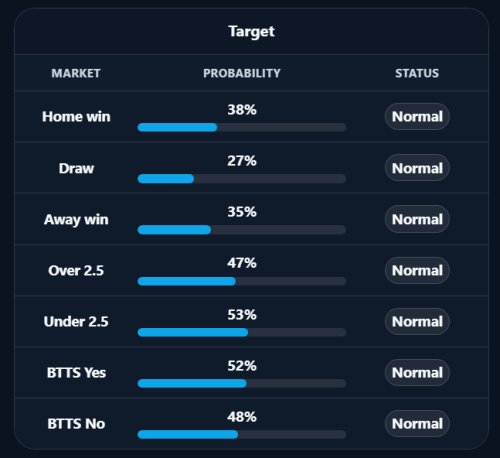Image resolution: width=500 pixels, height=458 pixels.
Task: Click the Home win 38% probability bar
Action: pyautogui.click(x=242, y=127)
